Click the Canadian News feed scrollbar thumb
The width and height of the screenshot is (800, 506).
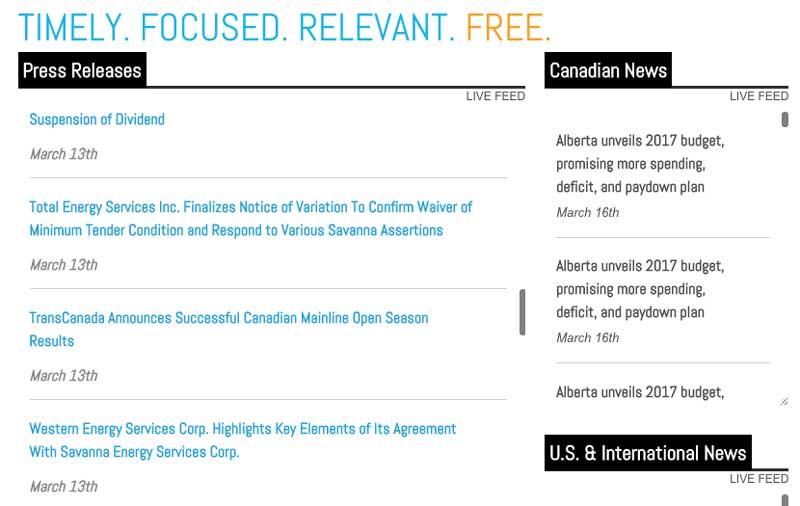pyautogui.click(x=785, y=119)
